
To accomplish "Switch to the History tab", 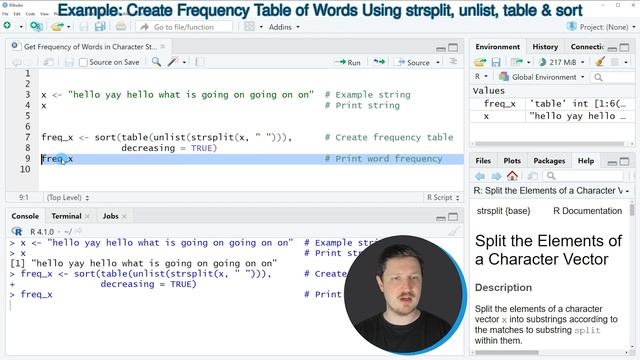I will pyautogui.click(x=545, y=47).
